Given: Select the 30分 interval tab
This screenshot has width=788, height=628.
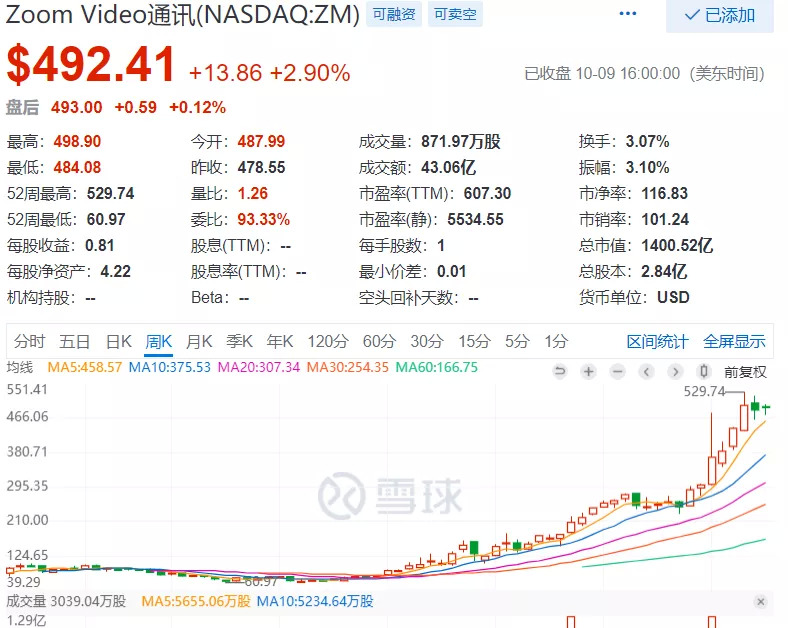Looking at the screenshot, I should 427,342.
